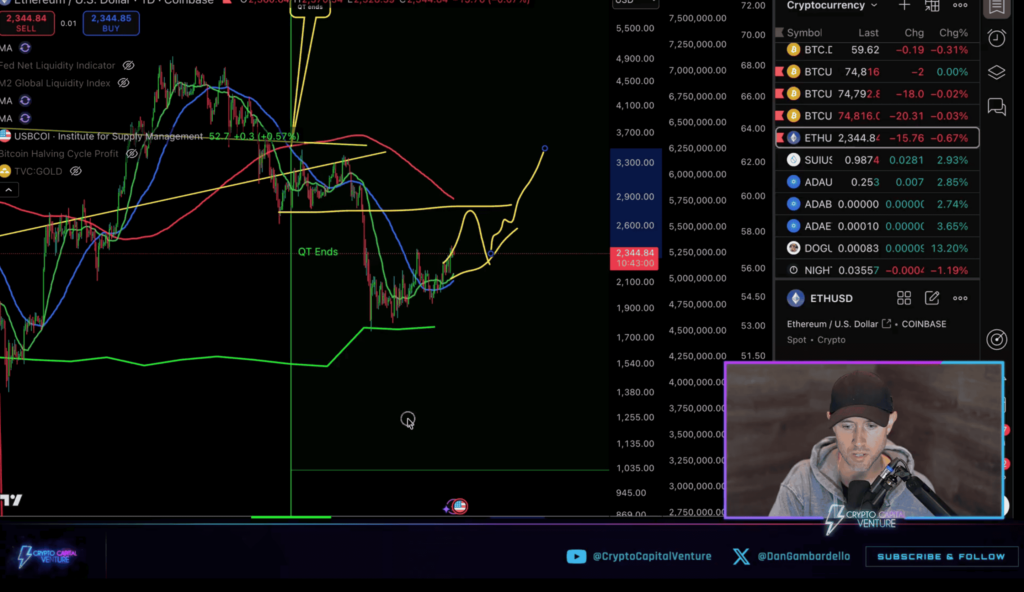Screen dimensions: 1024x592
Task: Sort the watchlist by Last column
Action: (x=868, y=33)
